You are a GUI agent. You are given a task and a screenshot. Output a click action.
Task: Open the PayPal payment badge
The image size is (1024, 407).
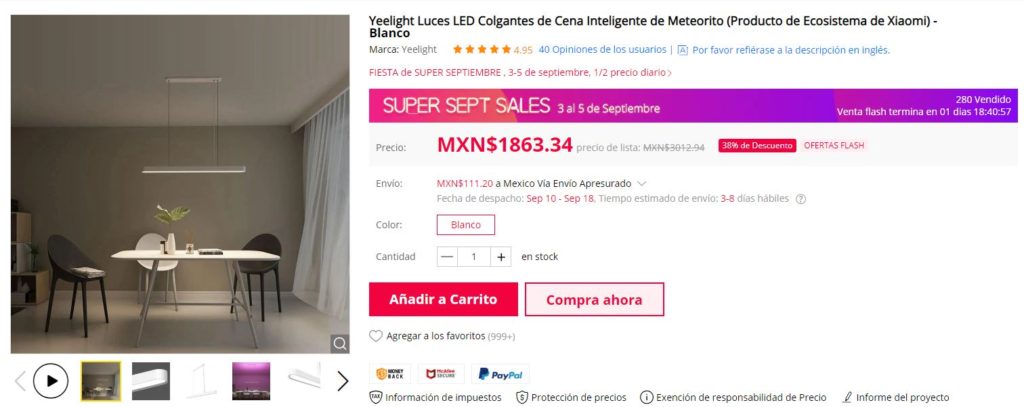coord(500,374)
